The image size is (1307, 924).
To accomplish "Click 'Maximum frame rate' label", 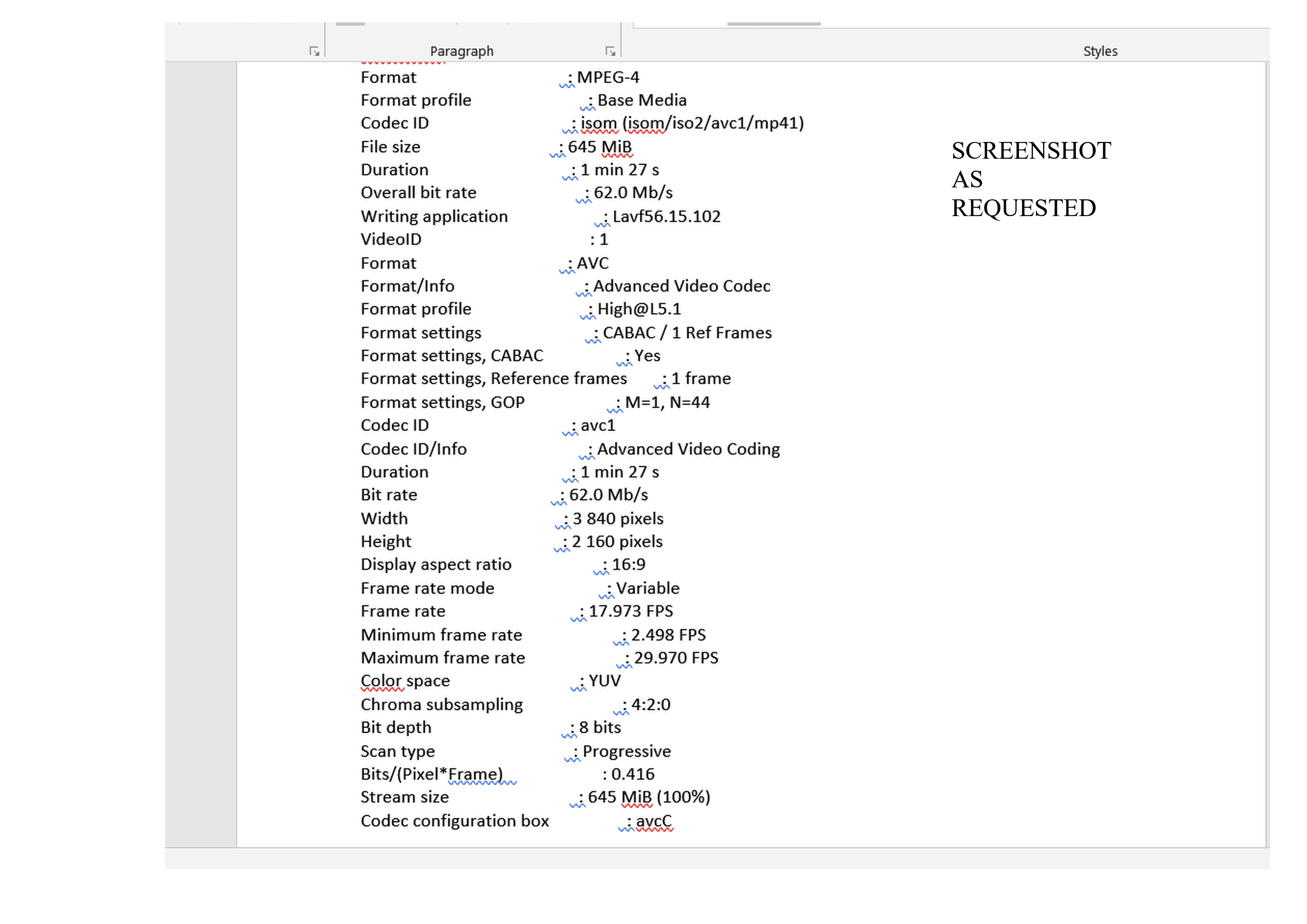I will coord(443,658).
